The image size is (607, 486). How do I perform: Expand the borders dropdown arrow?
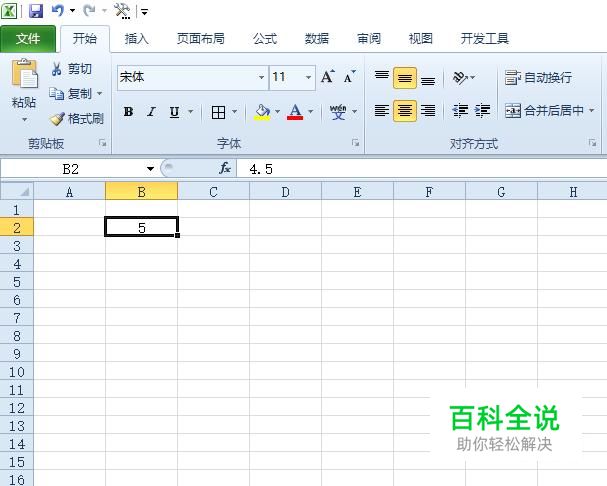[x=235, y=112]
